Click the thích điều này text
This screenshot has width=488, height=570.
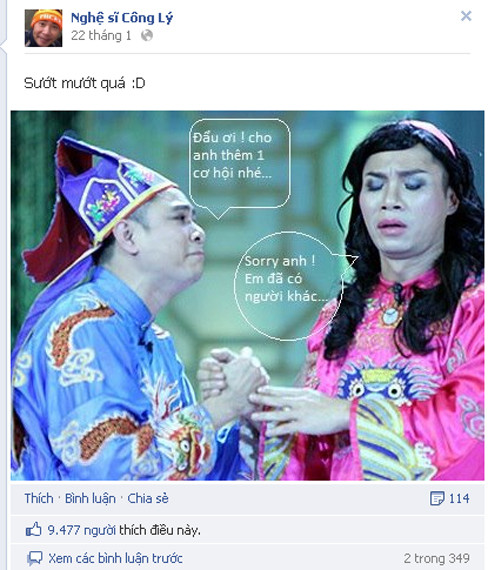(x=160, y=530)
